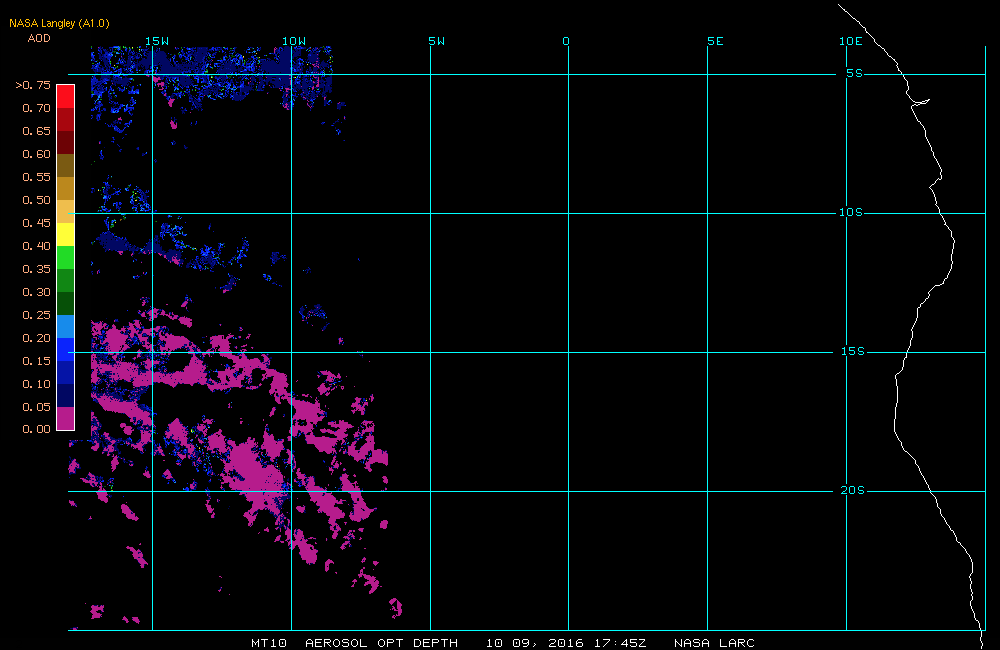Select the 10E longitude label
This screenshot has height=650, width=1000.
coord(851,41)
